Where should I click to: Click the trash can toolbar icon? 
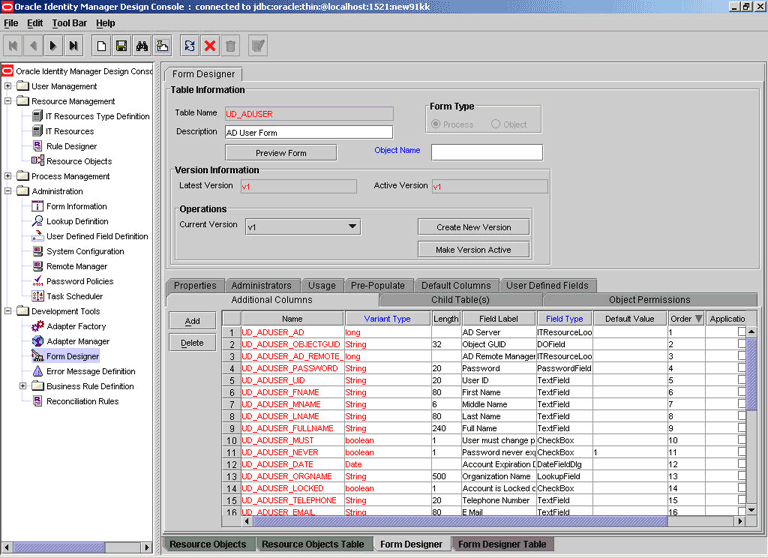point(230,46)
